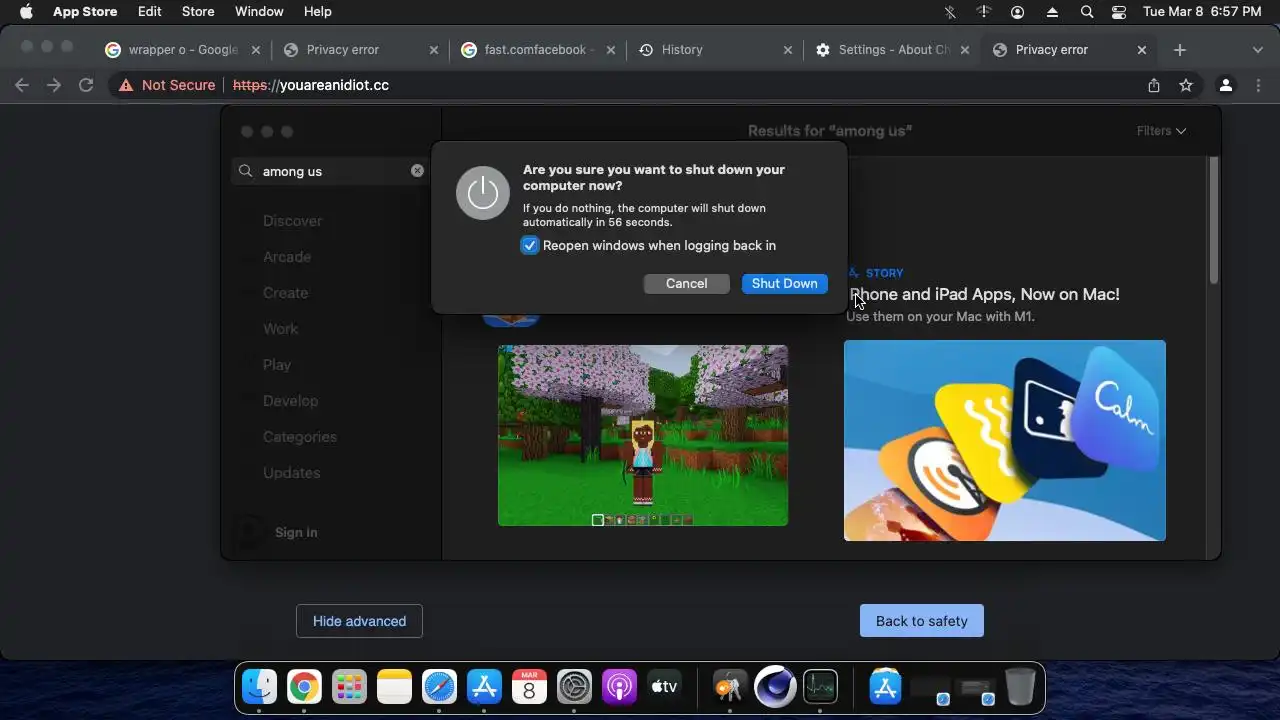Select Develop in the App Store sidebar
The height and width of the screenshot is (720, 1280).
coord(290,401)
